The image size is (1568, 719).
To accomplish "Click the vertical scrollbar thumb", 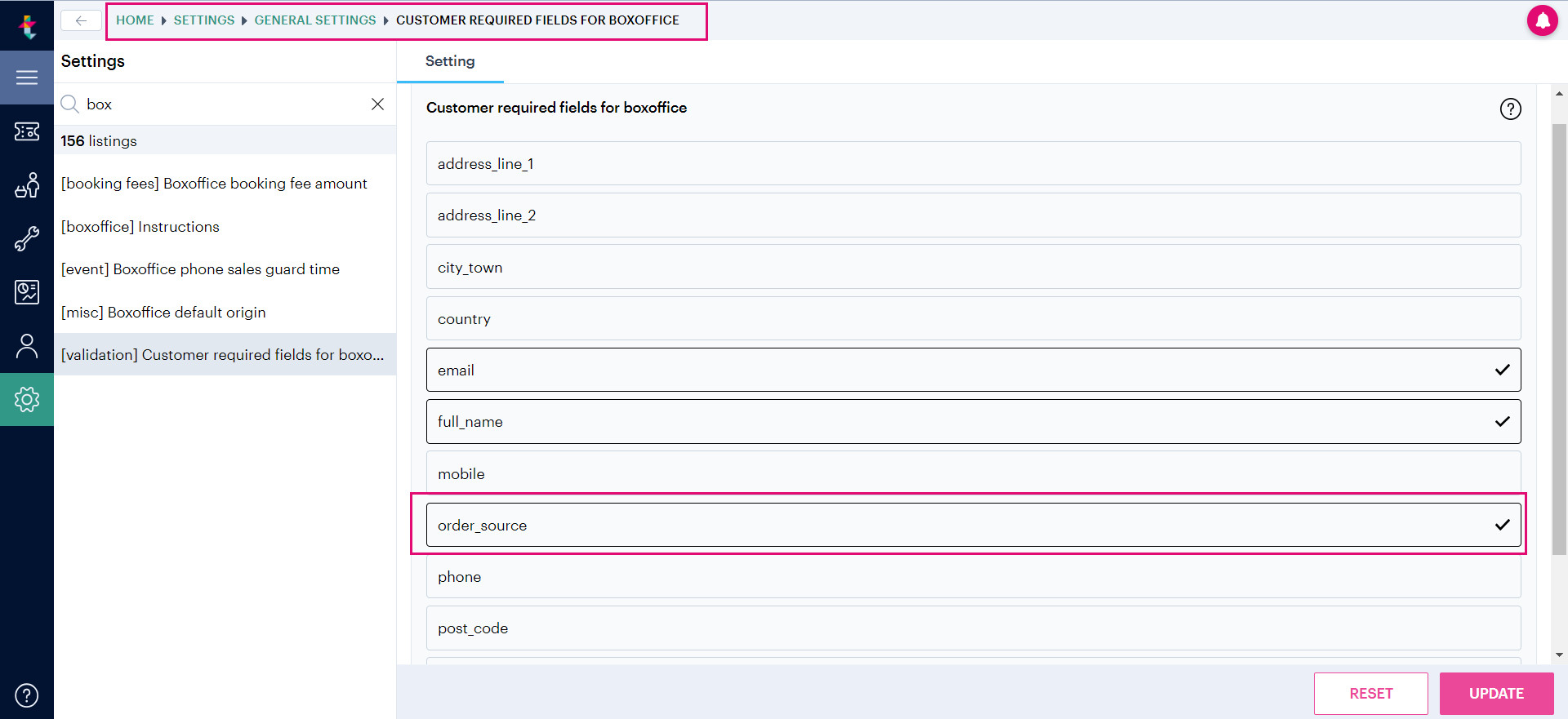I will (x=1559, y=339).
